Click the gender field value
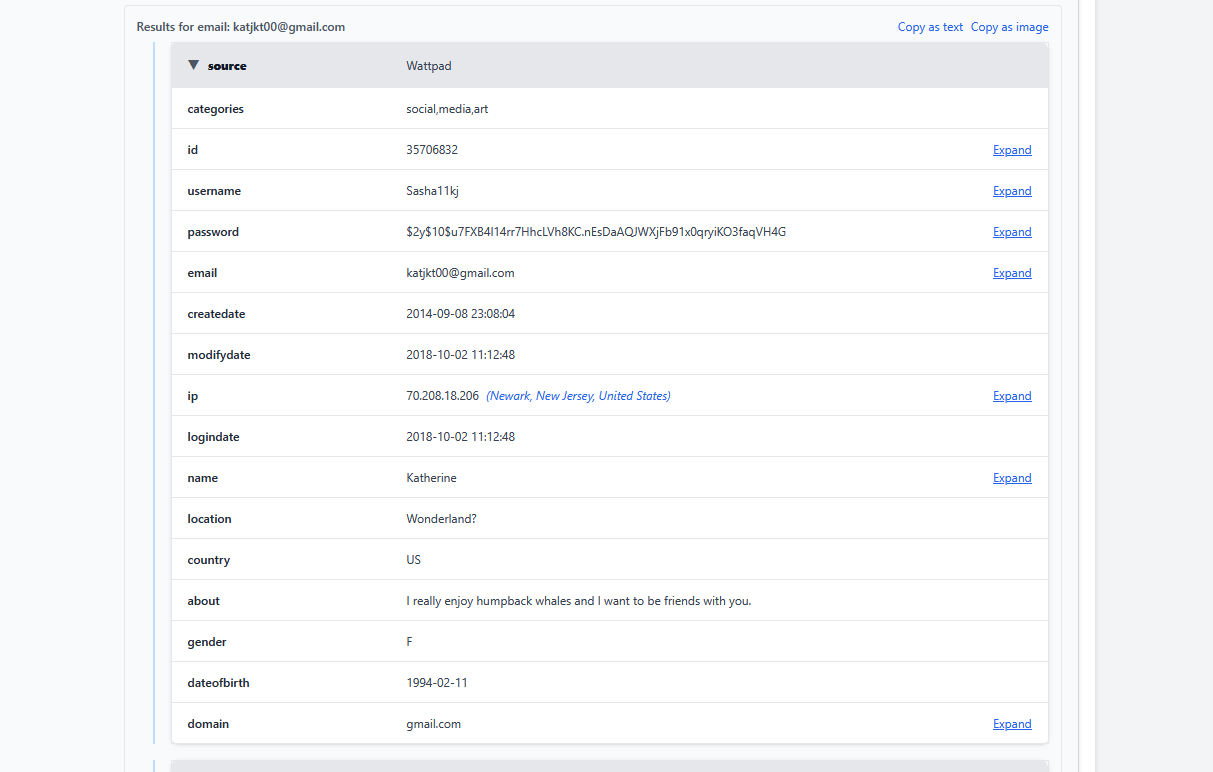Image resolution: width=1213 pixels, height=772 pixels. tap(409, 642)
